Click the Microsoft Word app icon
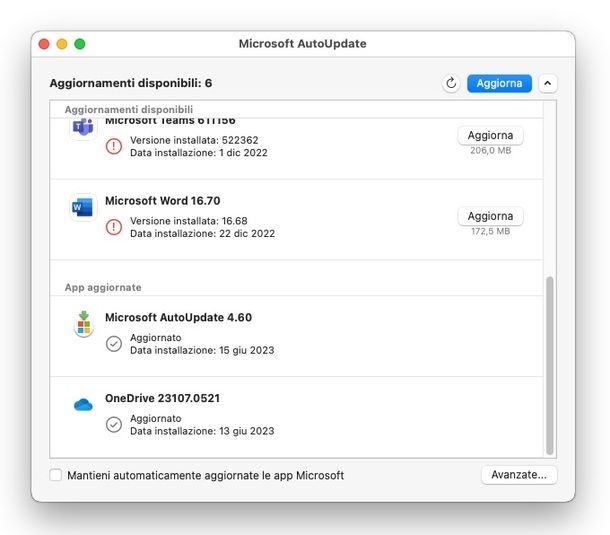 tap(83, 207)
